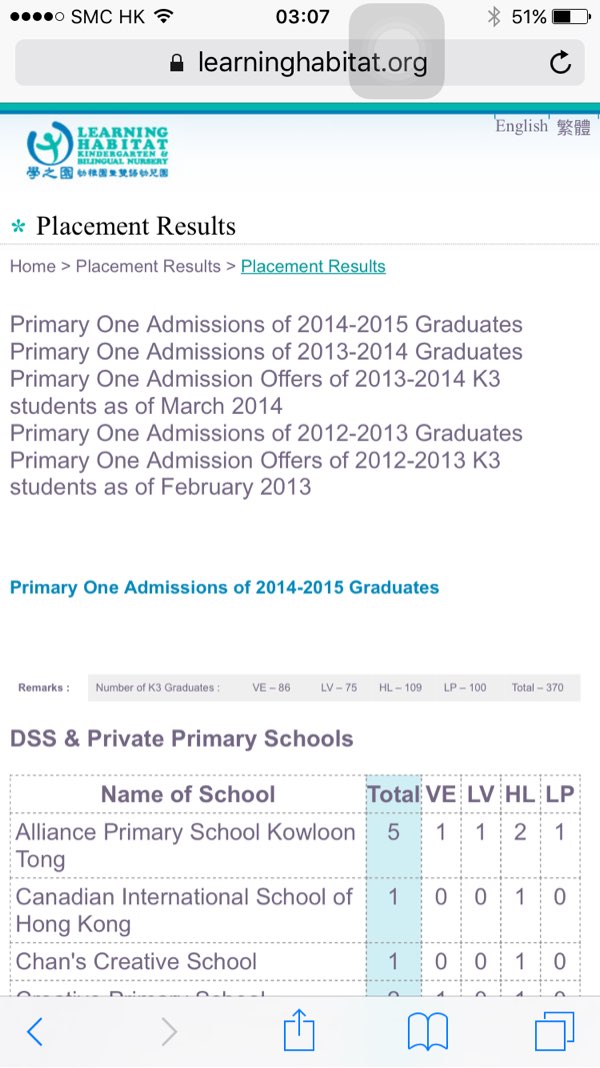Tap the Alliance Primary School Kowloon Tong row
This screenshot has height=1068, width=600.
[x=186, y=845]
